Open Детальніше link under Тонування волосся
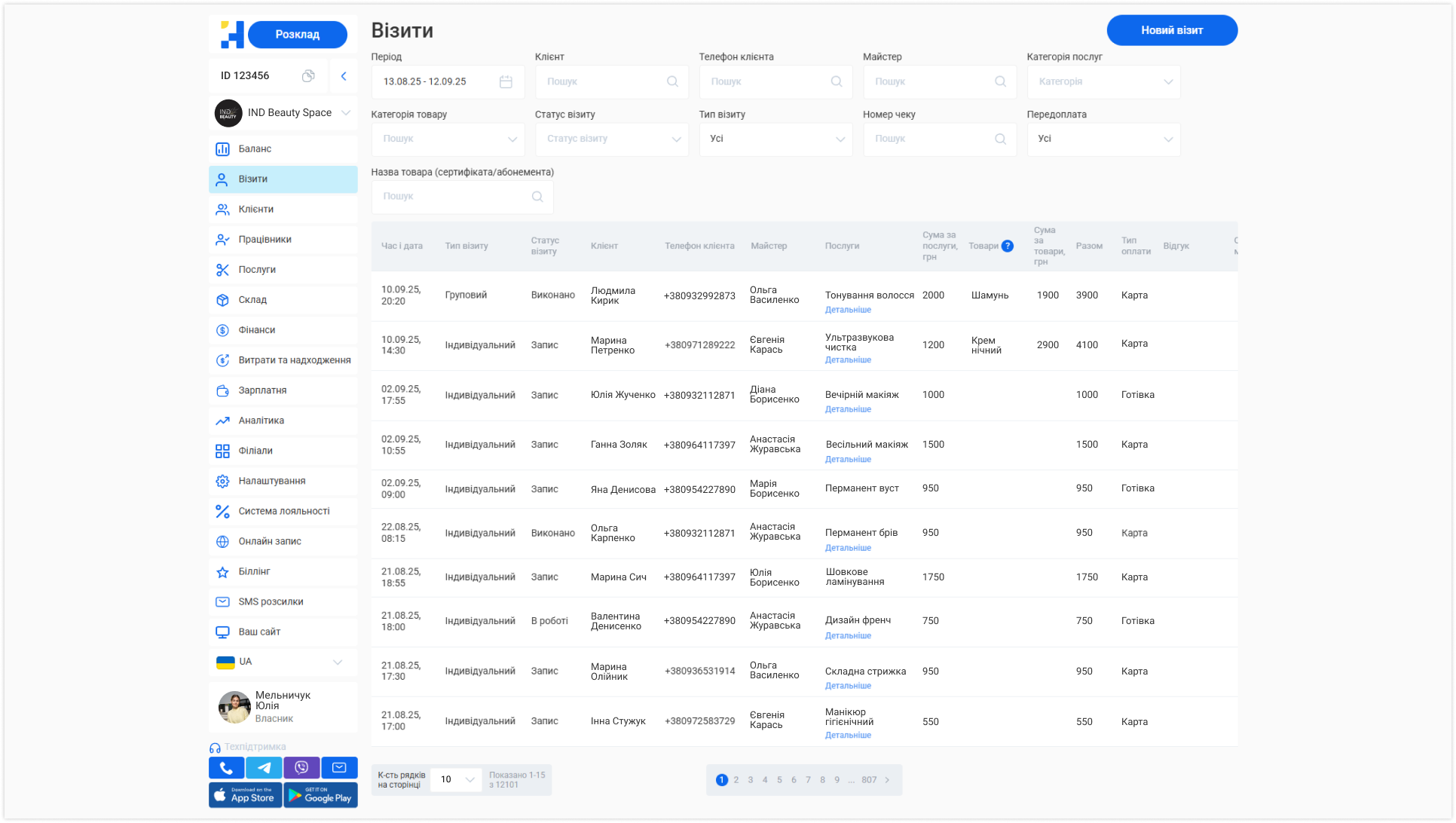The width and height of the screenshot is (1456, 823). tap(848, 310)
